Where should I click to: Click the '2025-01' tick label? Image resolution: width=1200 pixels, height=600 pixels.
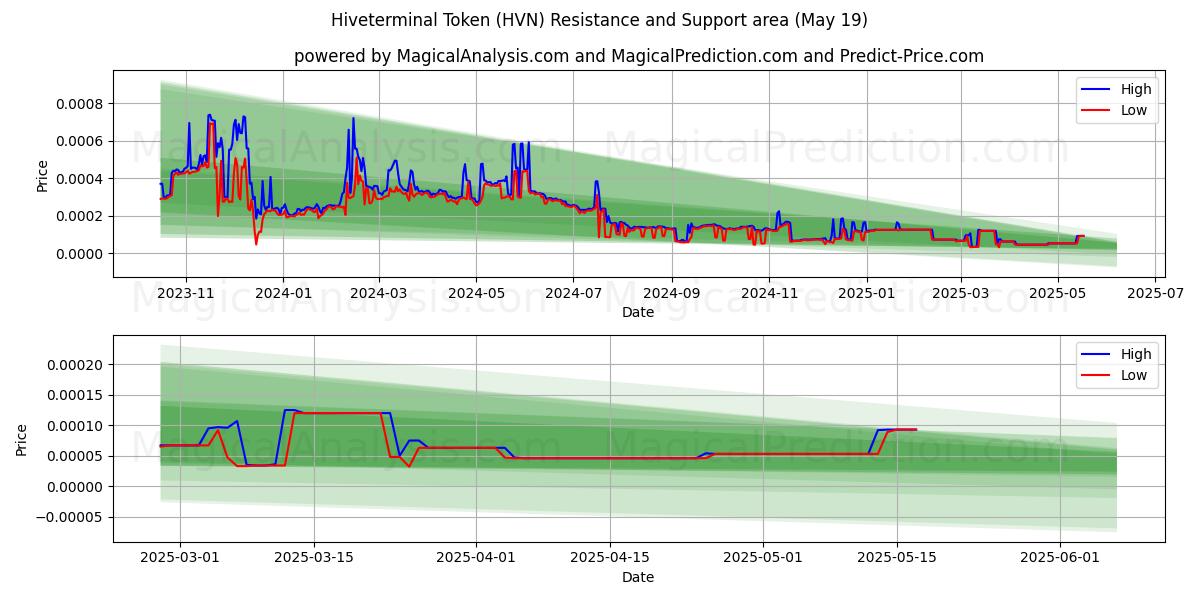point(865,293)
